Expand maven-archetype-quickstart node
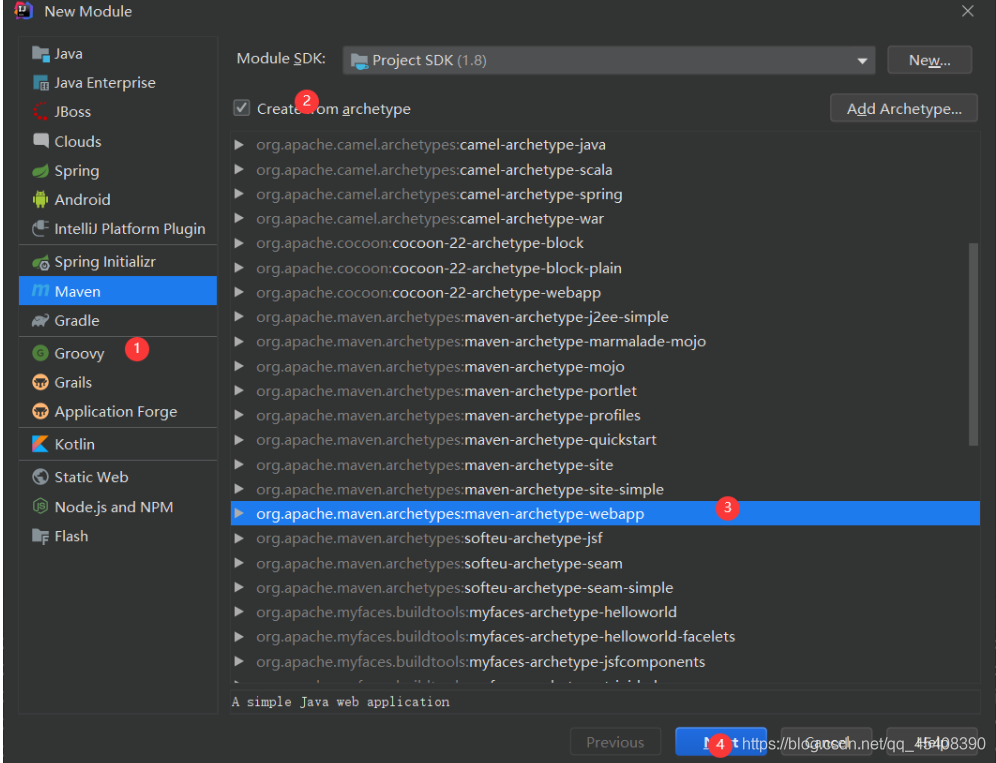Viewport: 996px width, 763px height. click(x=239, y=440)
